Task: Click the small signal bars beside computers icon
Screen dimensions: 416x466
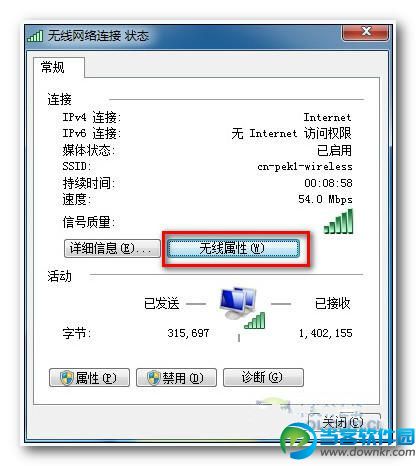Action: click(255, 320)
